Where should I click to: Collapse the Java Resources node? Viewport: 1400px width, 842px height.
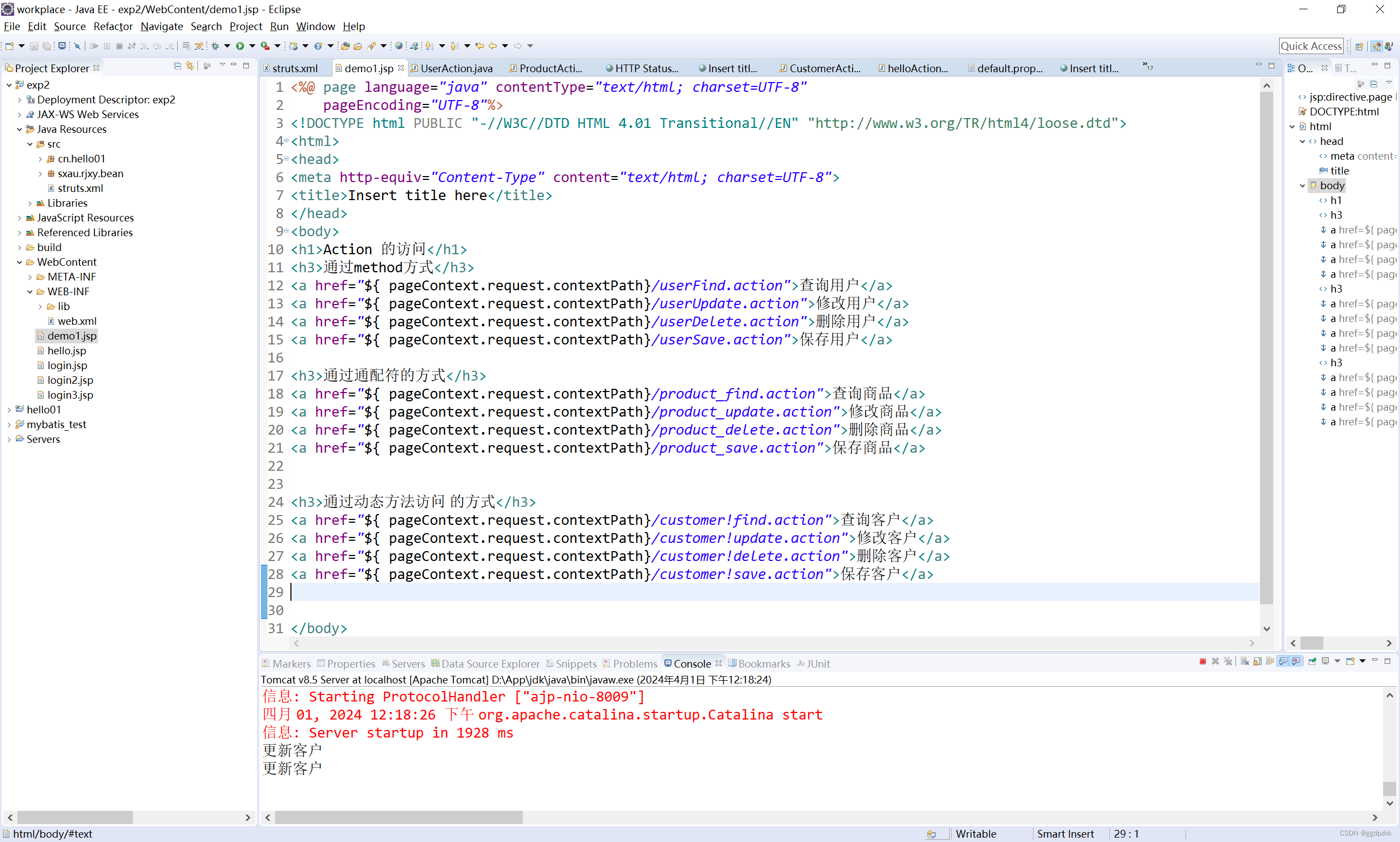(20, 129)
